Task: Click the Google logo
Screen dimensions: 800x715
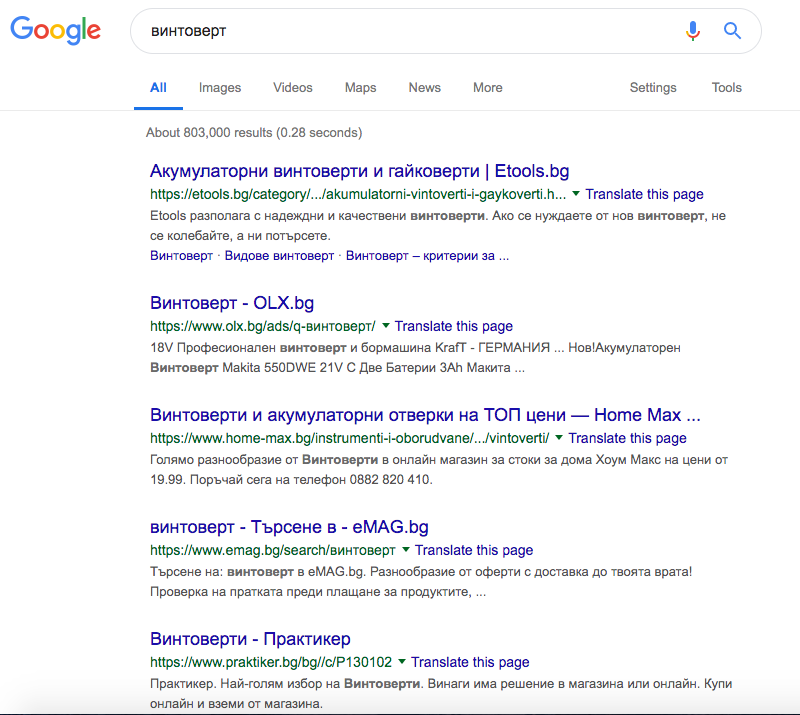Action: pos(56,30)
